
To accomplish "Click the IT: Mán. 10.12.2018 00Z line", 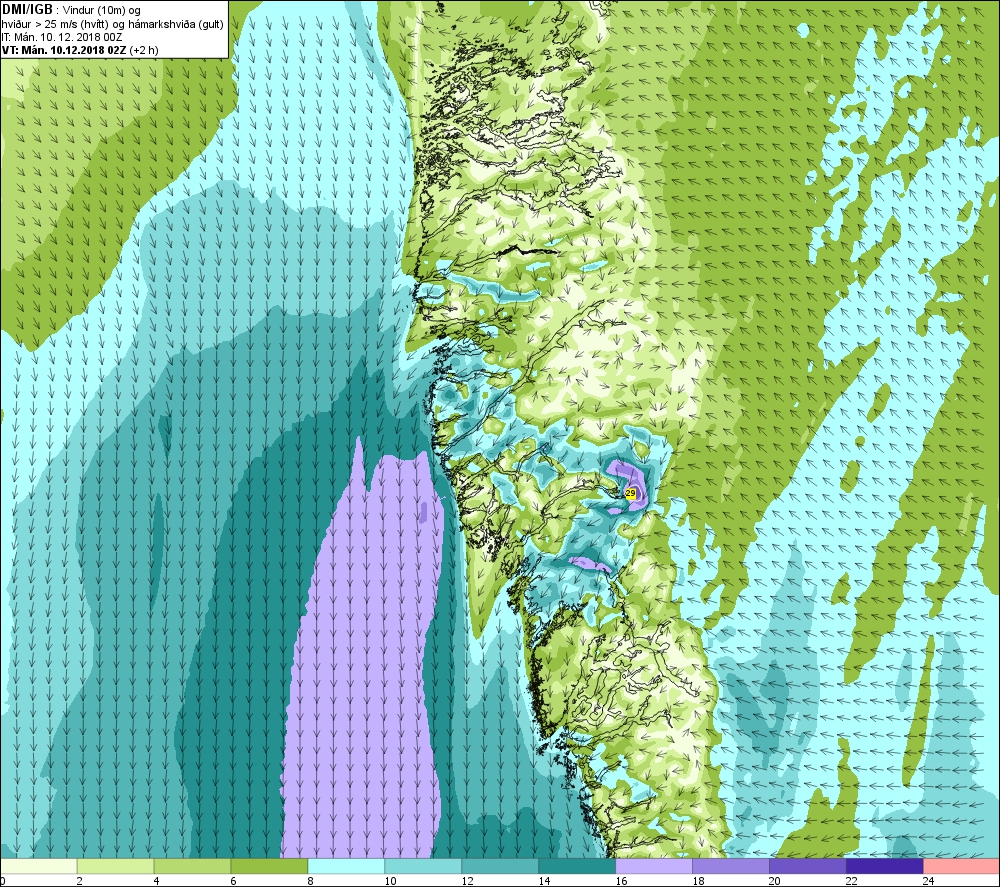I will (x=62, y=37).
